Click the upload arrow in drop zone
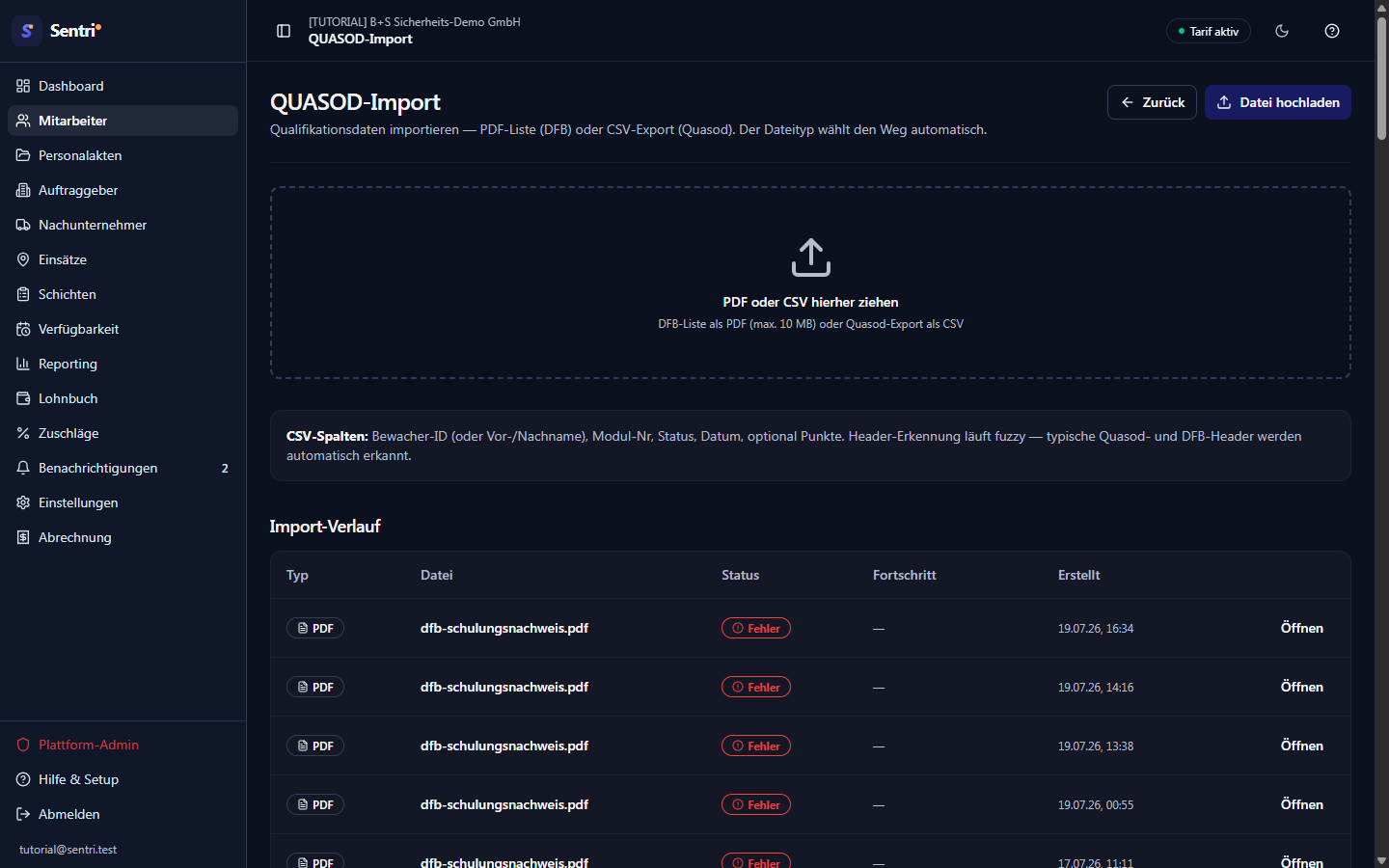1389x868 pixels. 811,258
